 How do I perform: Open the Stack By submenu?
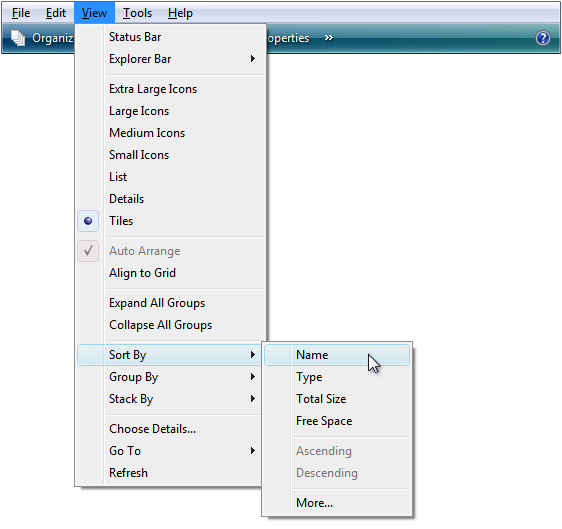tap(169, 399)
